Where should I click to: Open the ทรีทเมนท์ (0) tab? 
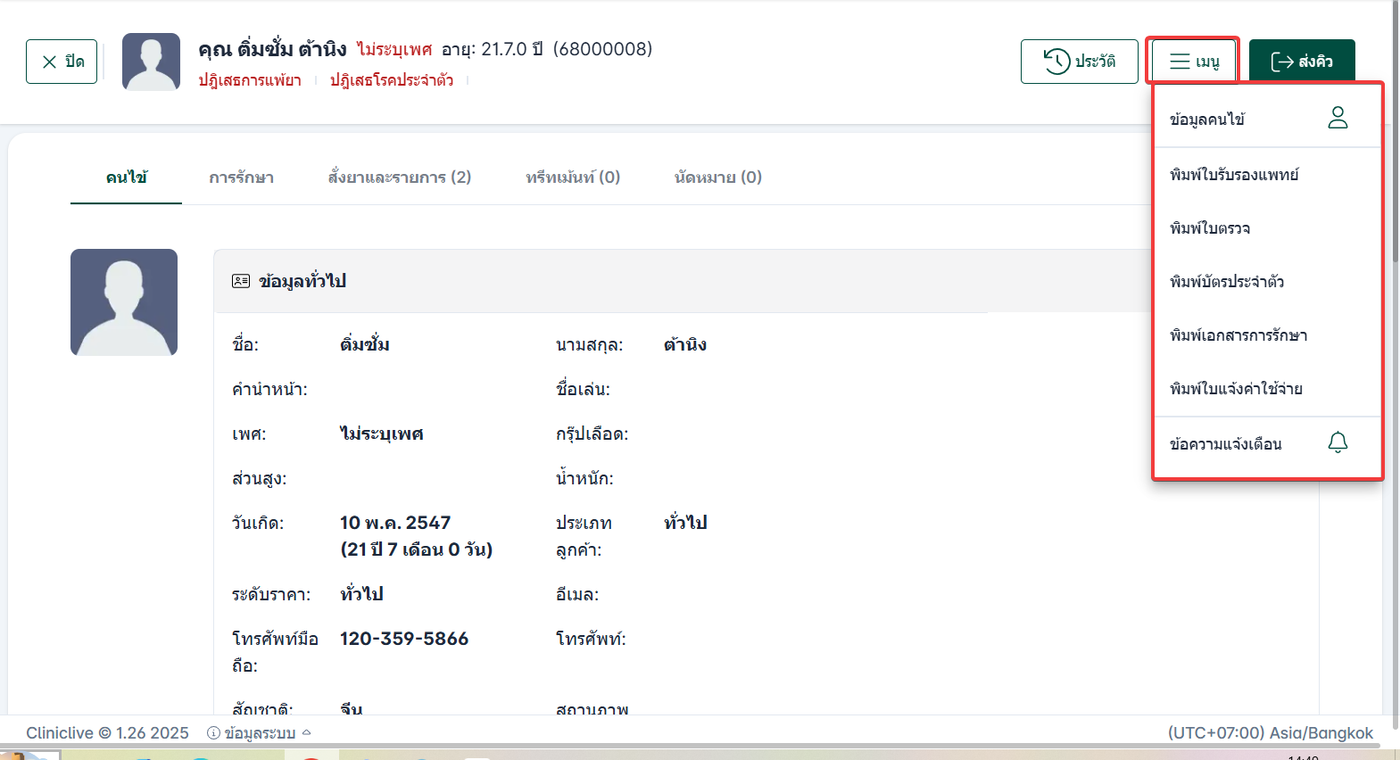point(573,178)
